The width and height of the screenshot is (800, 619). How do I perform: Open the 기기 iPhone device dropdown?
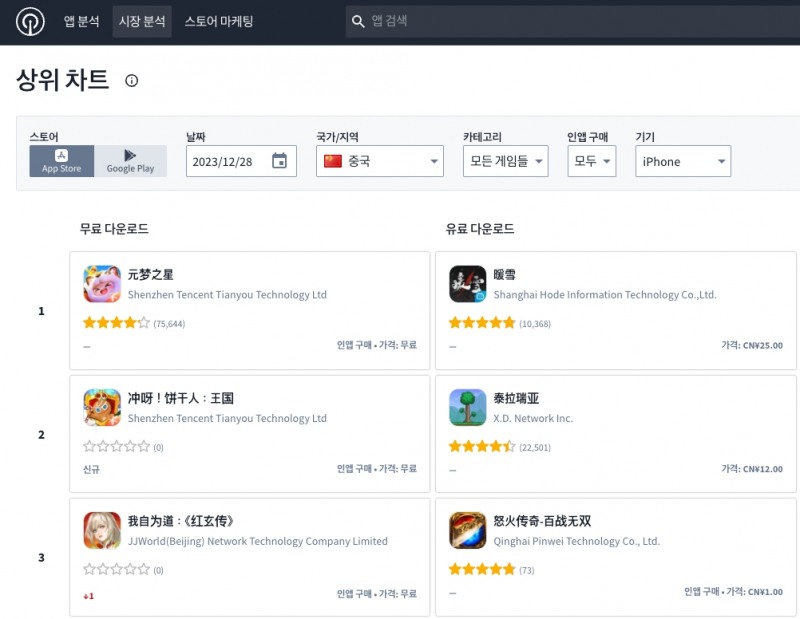click(x=682, y=160)
